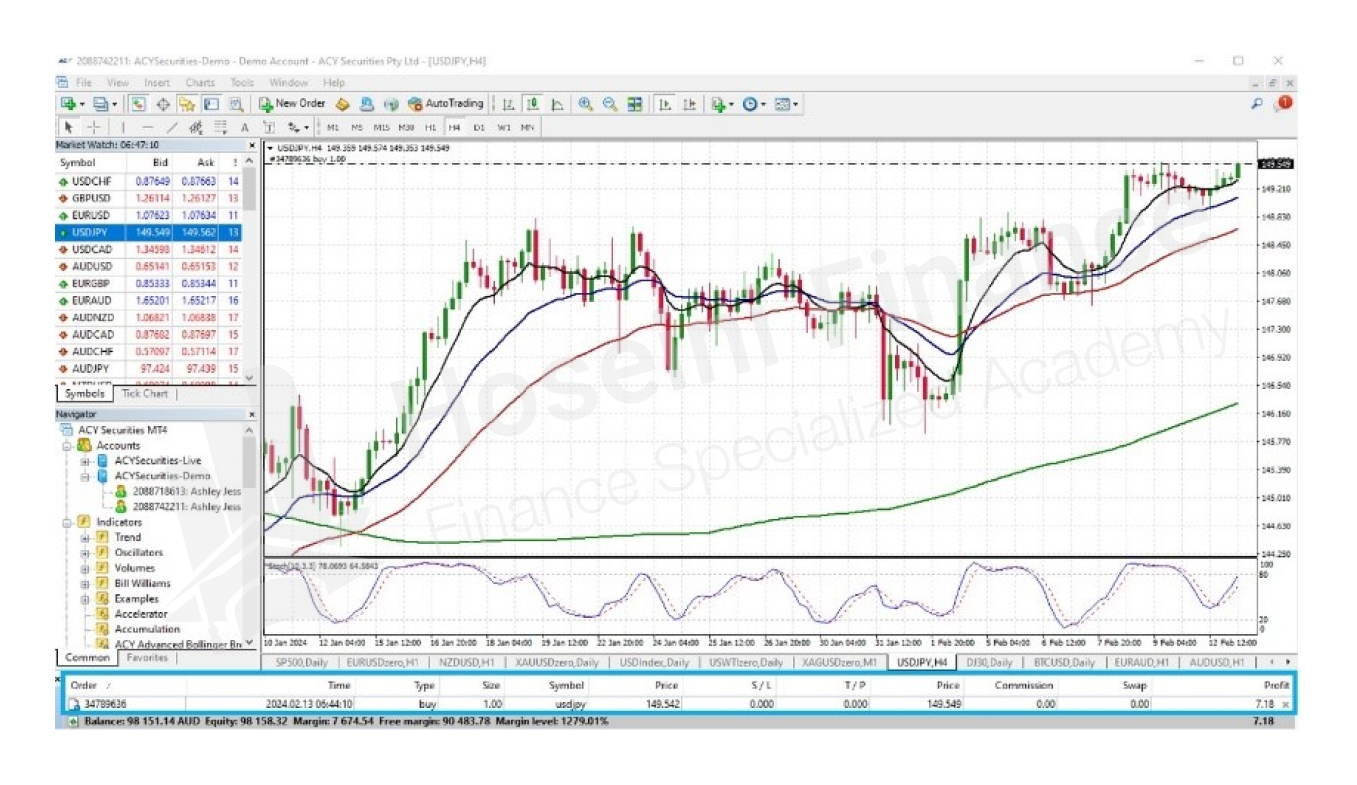Select the trendline drawing tool
The height and width of the screenshot is (785, 1357).
171,127
